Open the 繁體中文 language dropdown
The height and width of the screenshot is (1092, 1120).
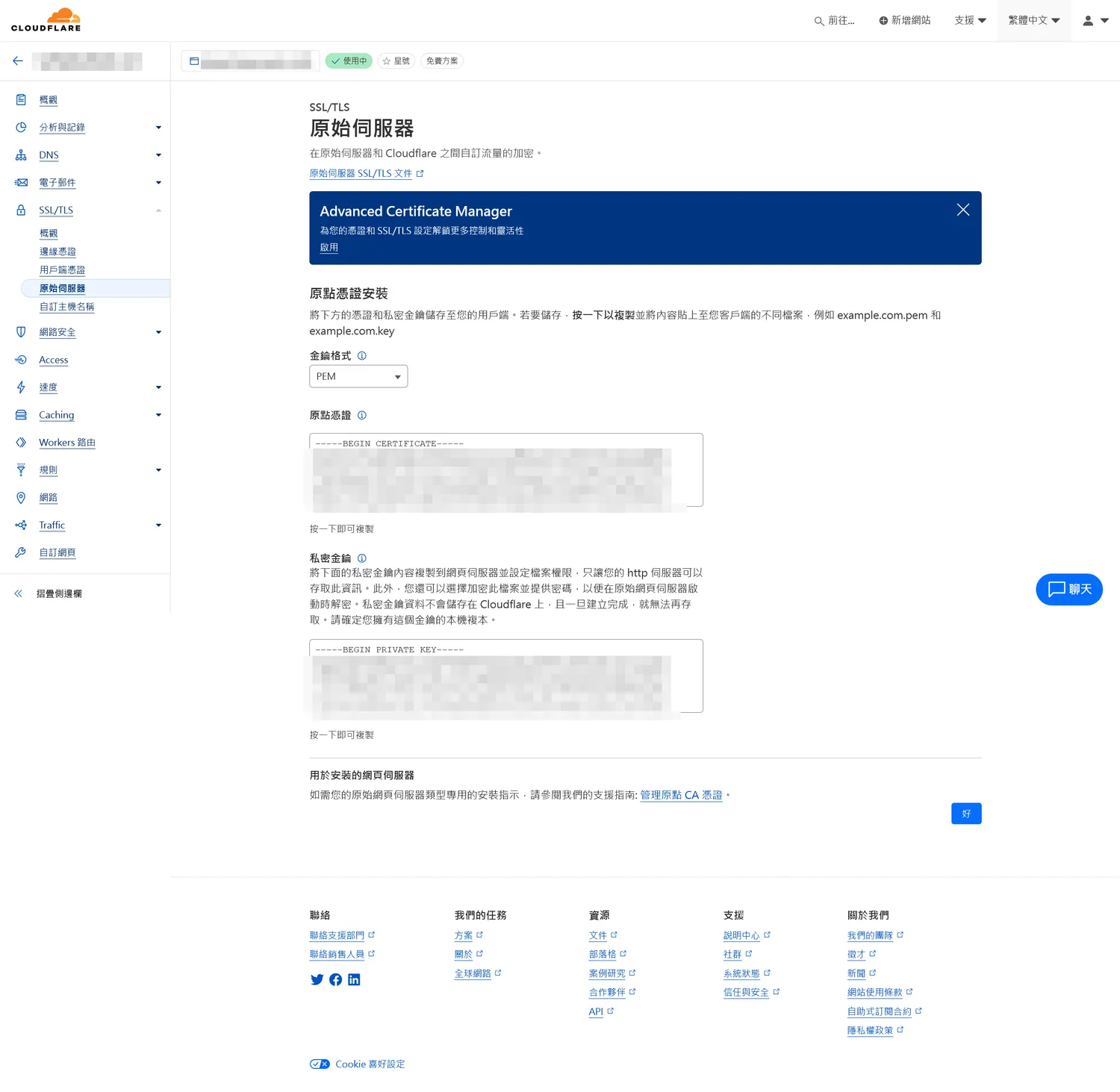coord(1033,21)
